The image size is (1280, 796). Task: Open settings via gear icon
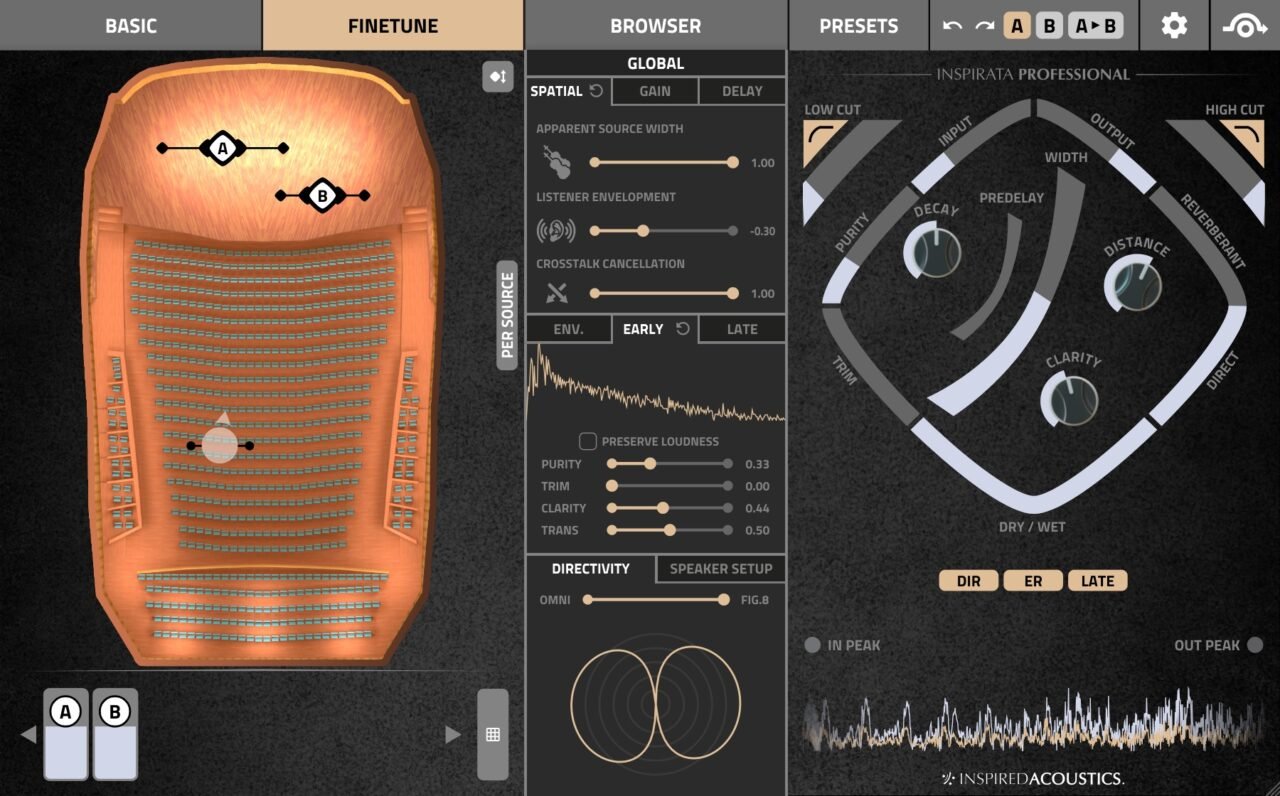(1174, 26)
